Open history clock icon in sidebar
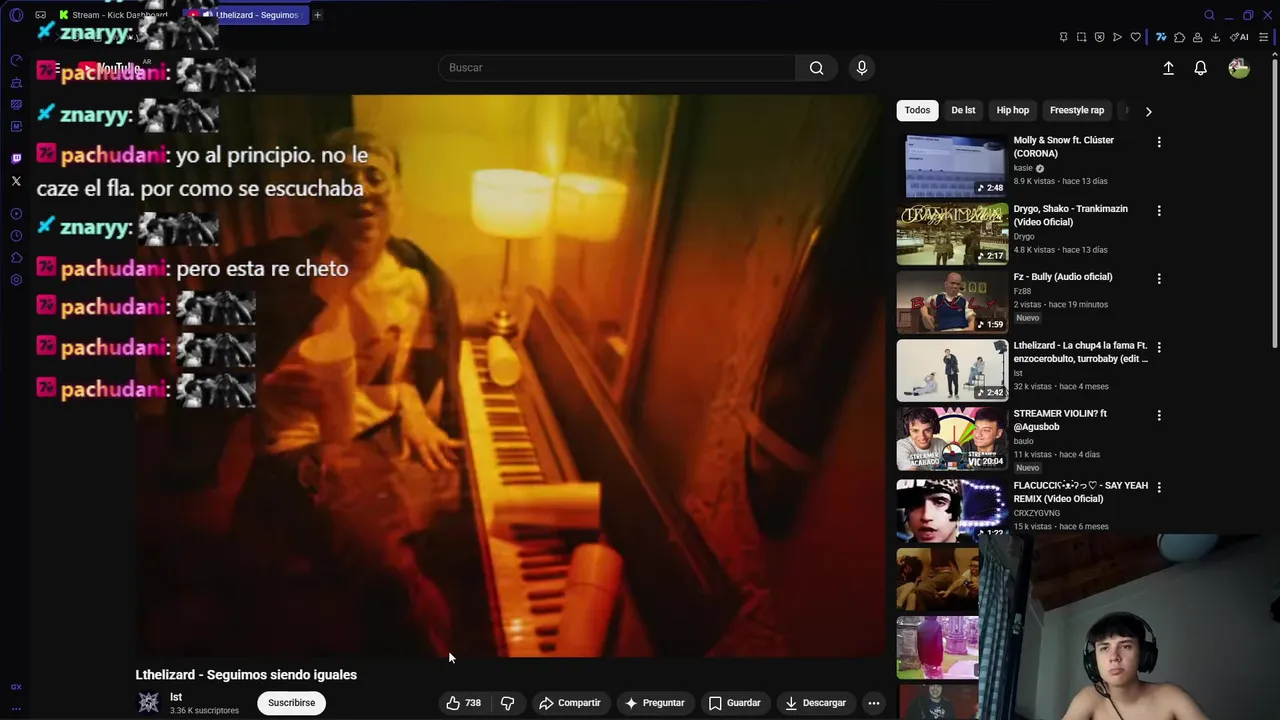 click(16, 236)
